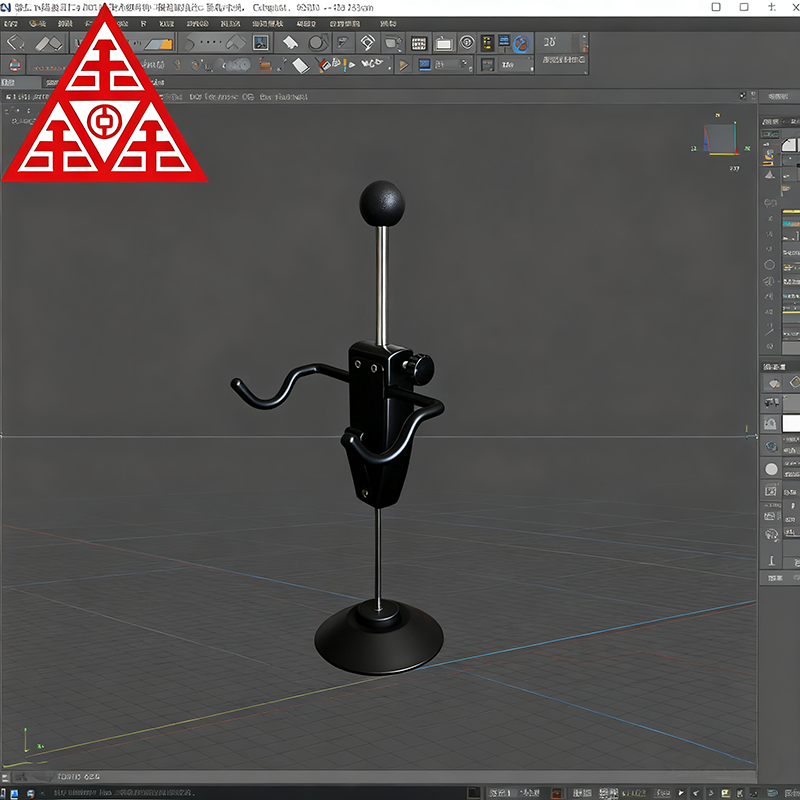The width and height of the screenshot is (800, 800).
Task: Click the calculator-style grid icon in the toolbar
Action: pyautogui.click(x=419, y=43)
